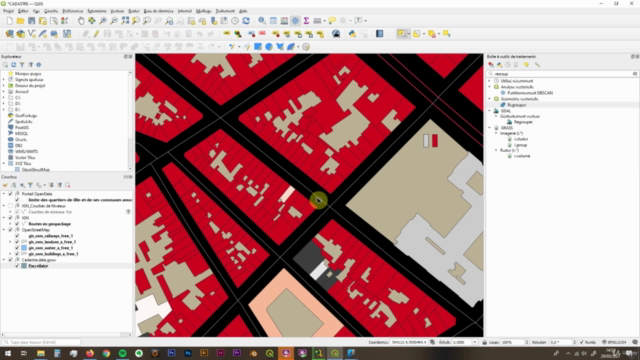Screen dimensions: 640x360
Task: Open Processing Toolbox history
Action: 508,65
